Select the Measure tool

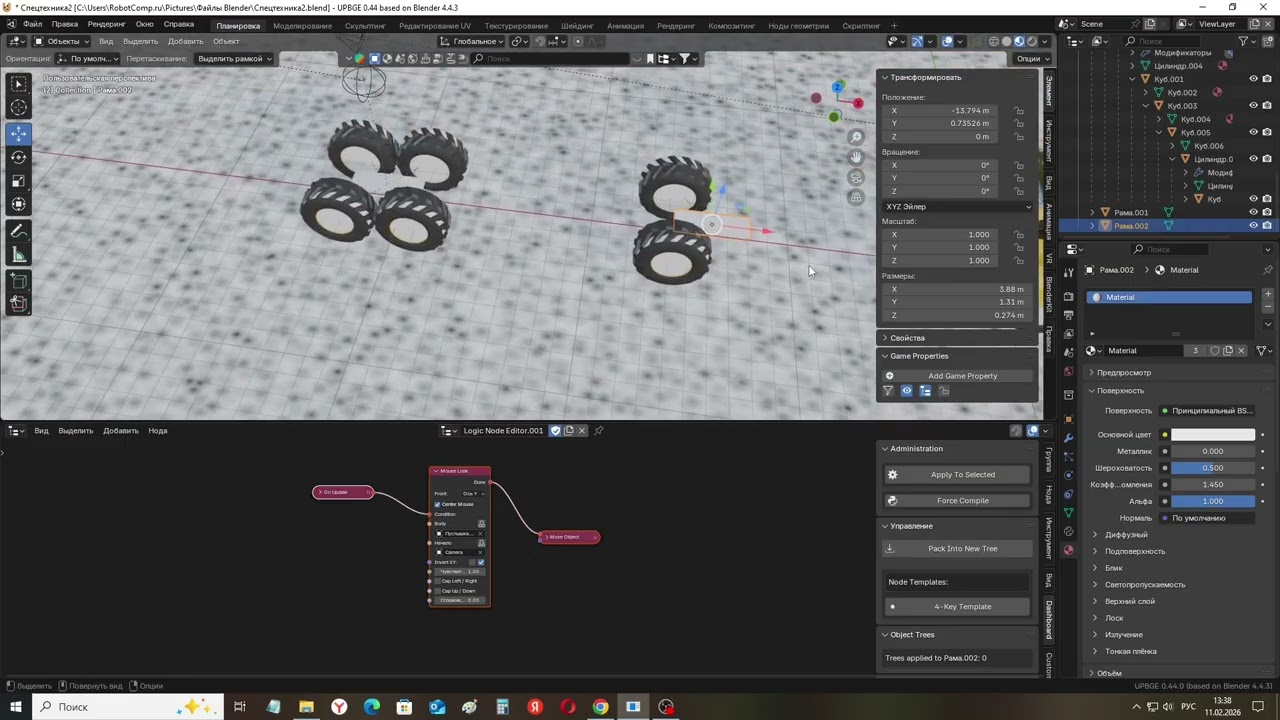[x=19, y=255]
